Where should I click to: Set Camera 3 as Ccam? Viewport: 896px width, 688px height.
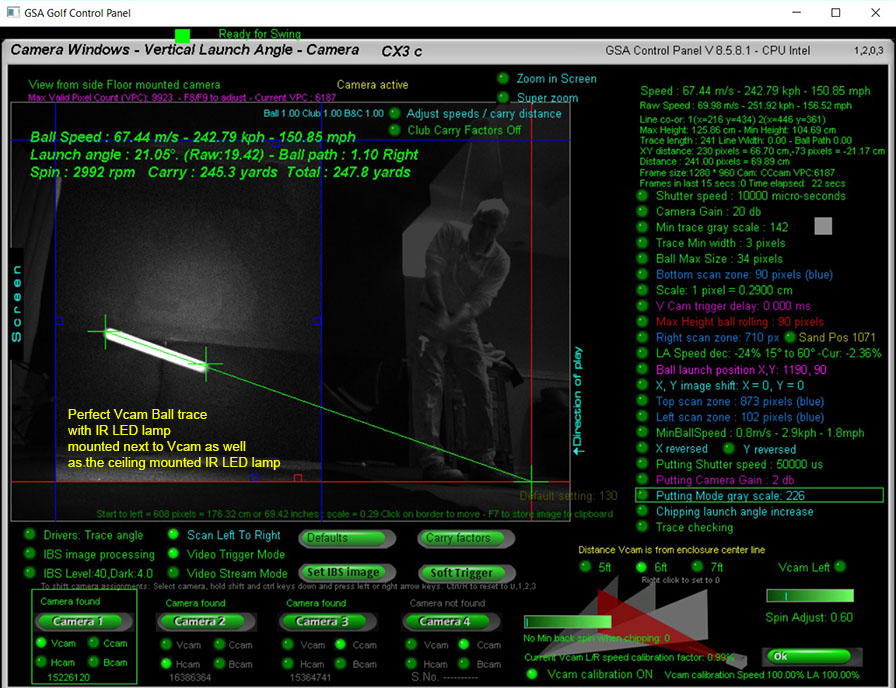[341, 645]
